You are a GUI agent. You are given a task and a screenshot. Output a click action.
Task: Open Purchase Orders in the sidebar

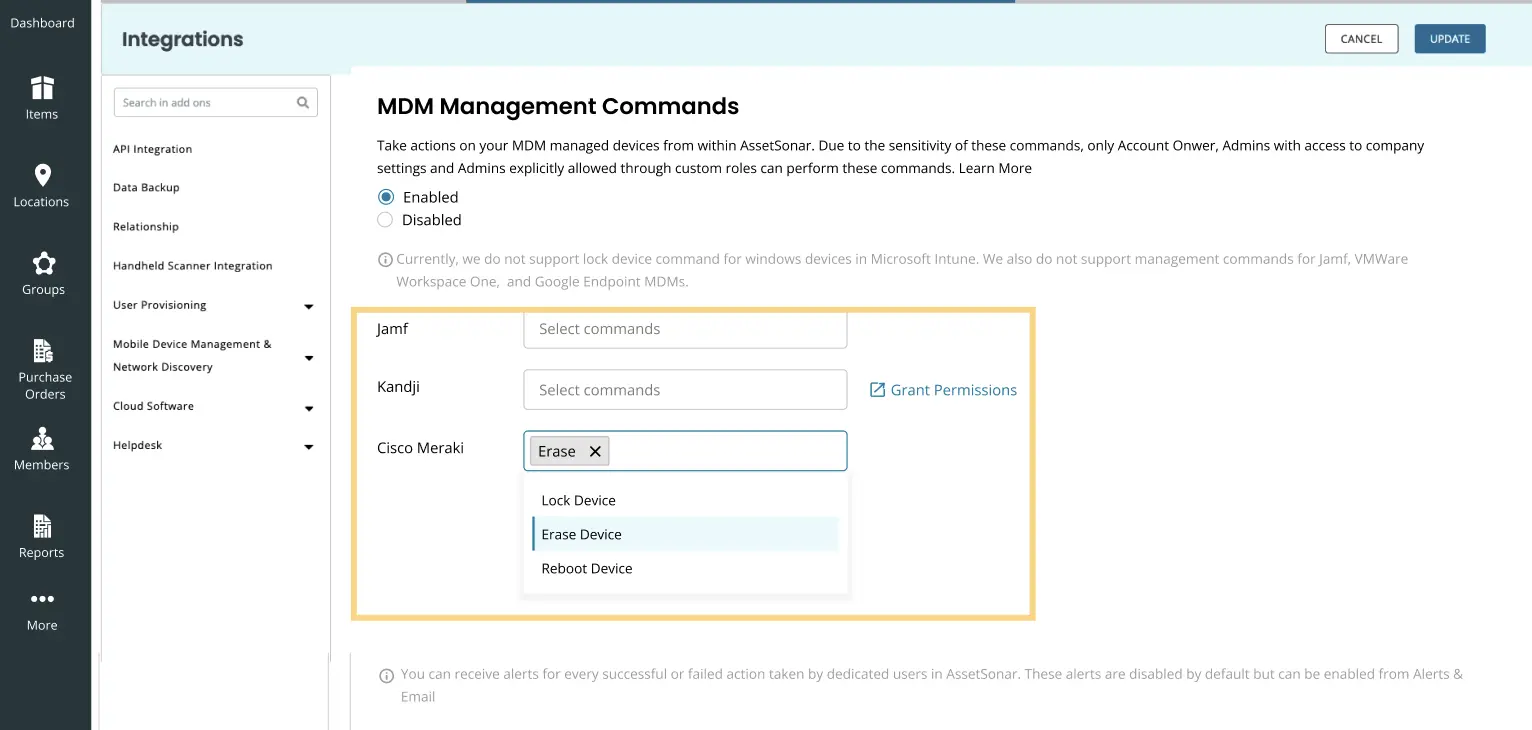tap(44, 366)
